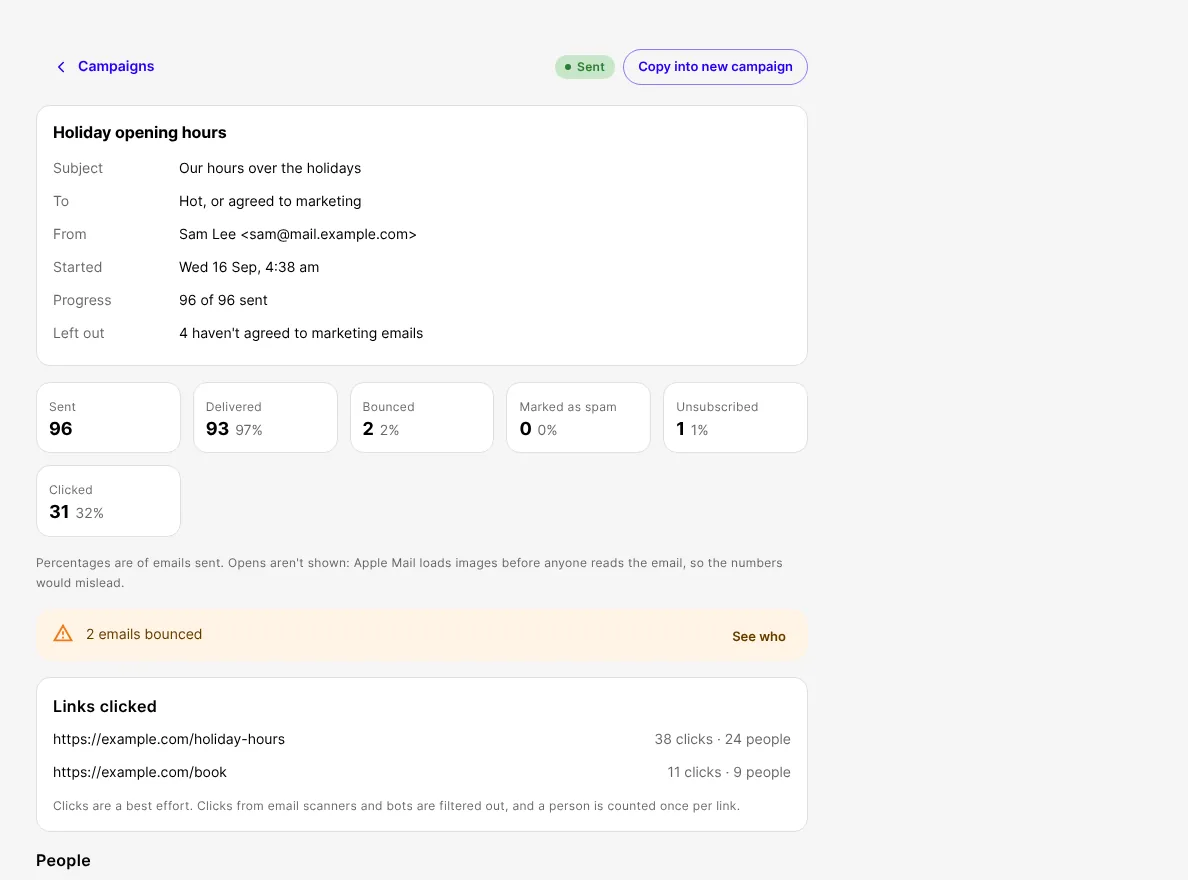Screen dimensions: 1188x880
Task: Select the Bounced 2 stat card
Action: click(x=422, y=418)
